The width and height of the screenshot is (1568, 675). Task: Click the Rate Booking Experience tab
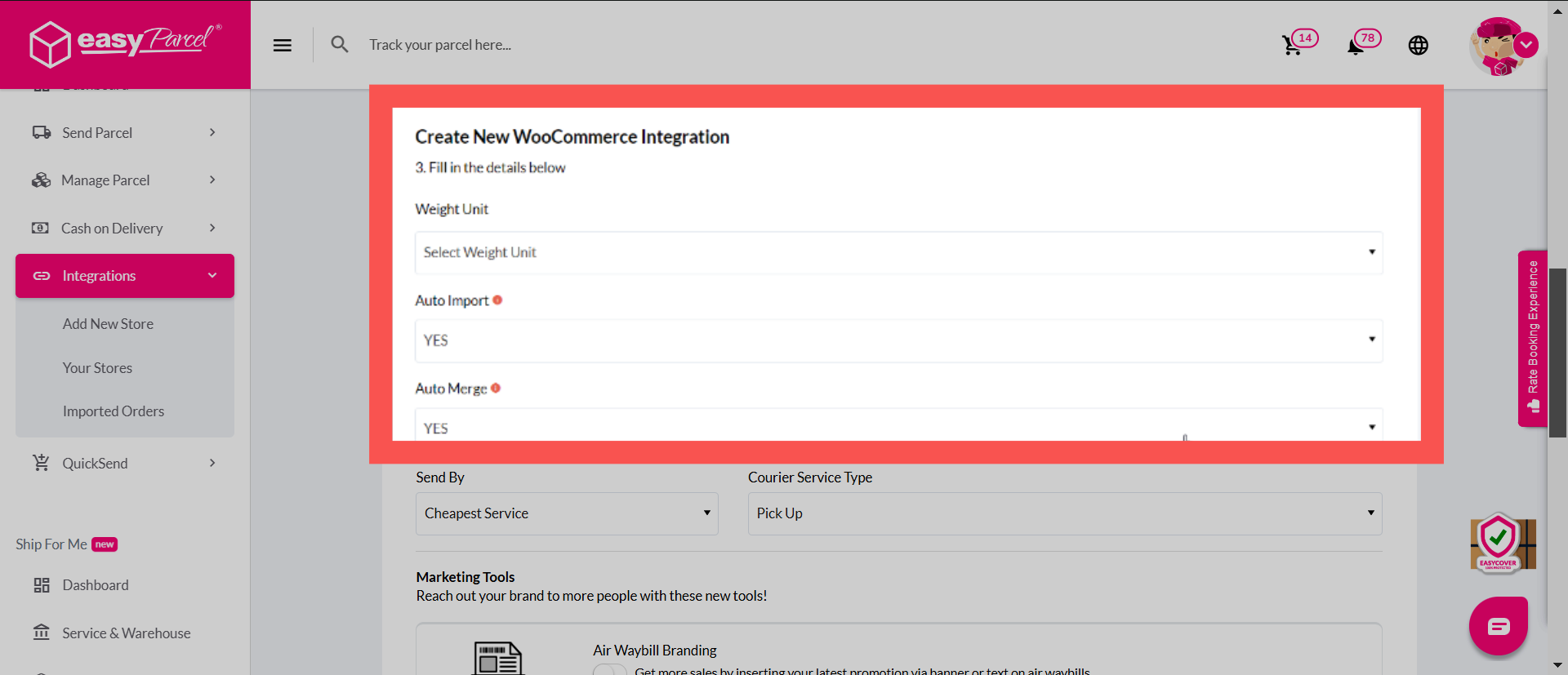click(x=1533, y=338)
